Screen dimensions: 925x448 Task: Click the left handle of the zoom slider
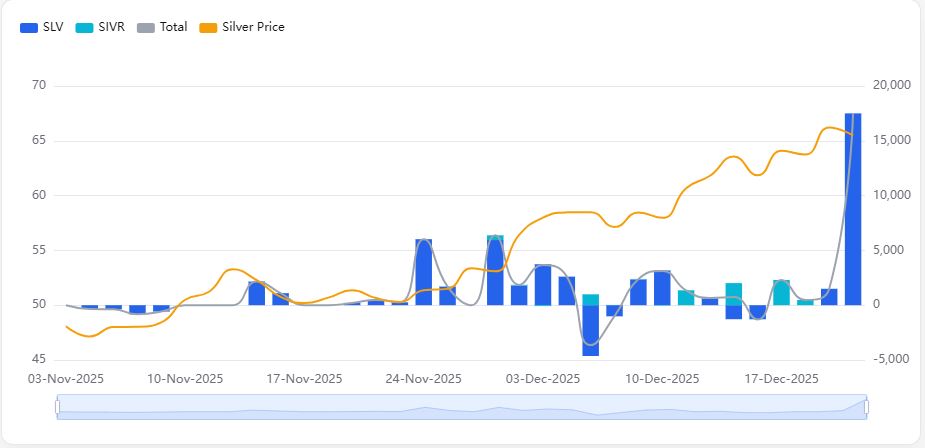(x=58, y=406)
